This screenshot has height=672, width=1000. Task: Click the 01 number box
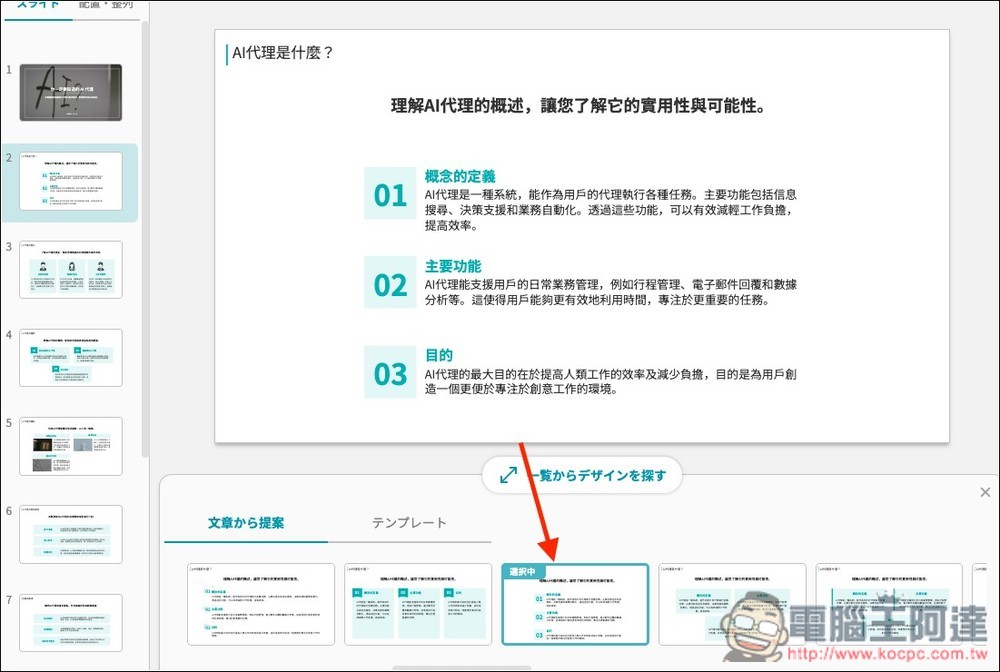[x=390, y=194]
